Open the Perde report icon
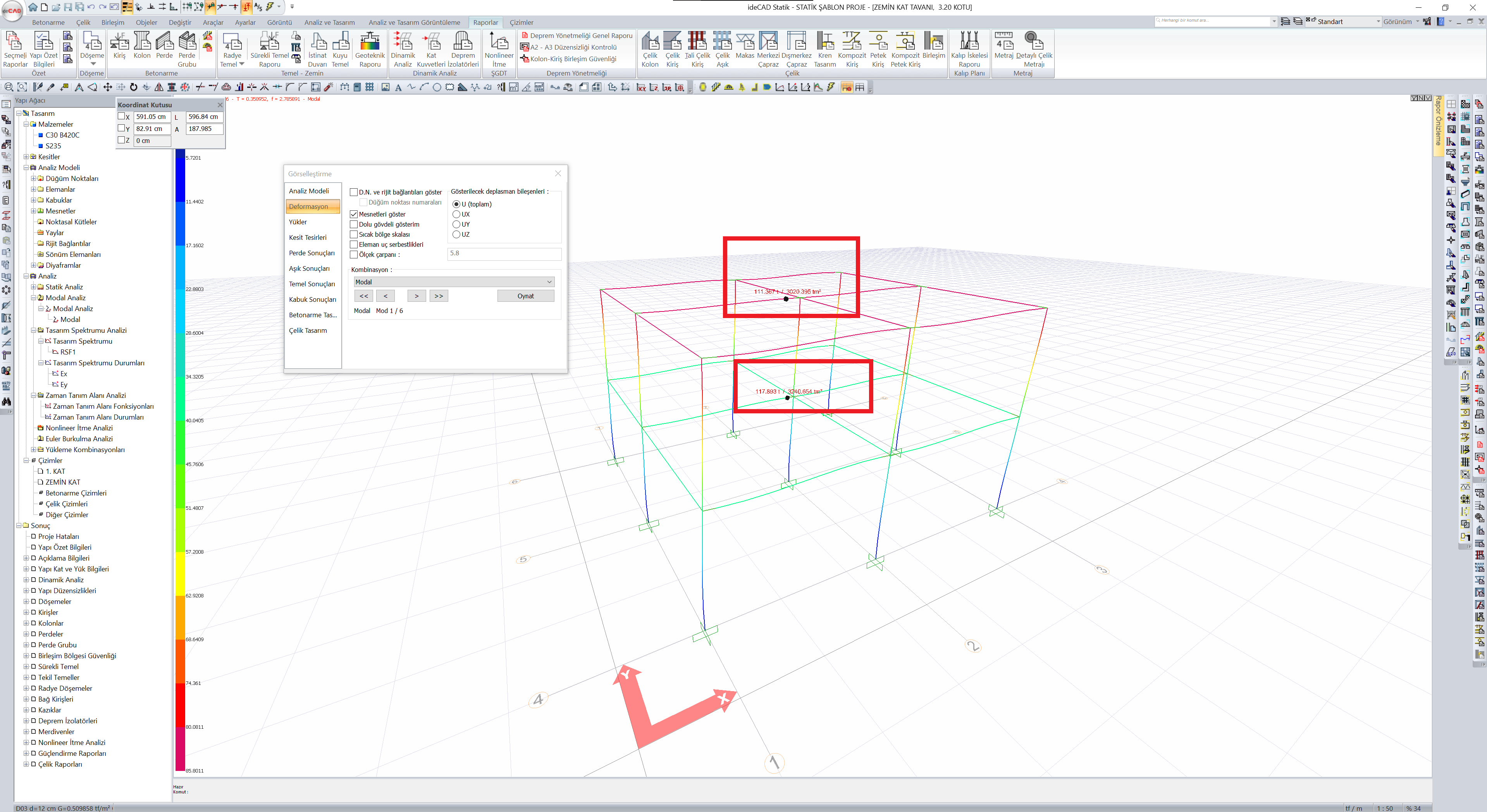 165,46
